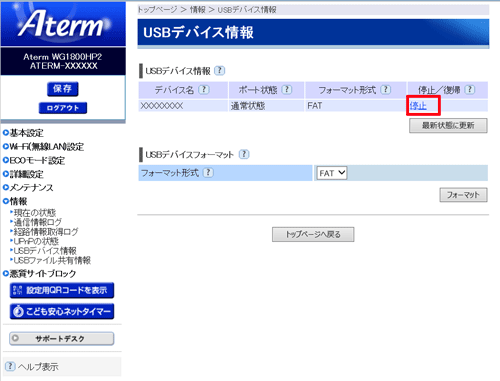The width and height of the screenshot is (500, 381).
Task: Expand 詳細設定 menu
Action: (x=23, y=174)
